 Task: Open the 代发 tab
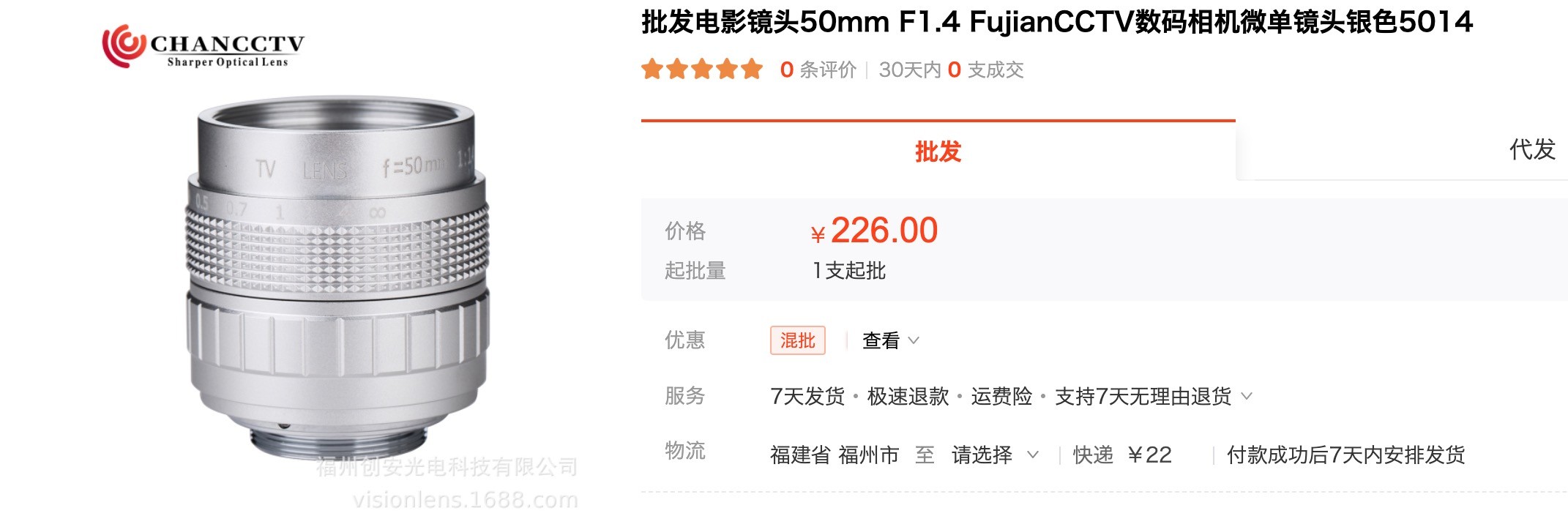coord(1531,150)
